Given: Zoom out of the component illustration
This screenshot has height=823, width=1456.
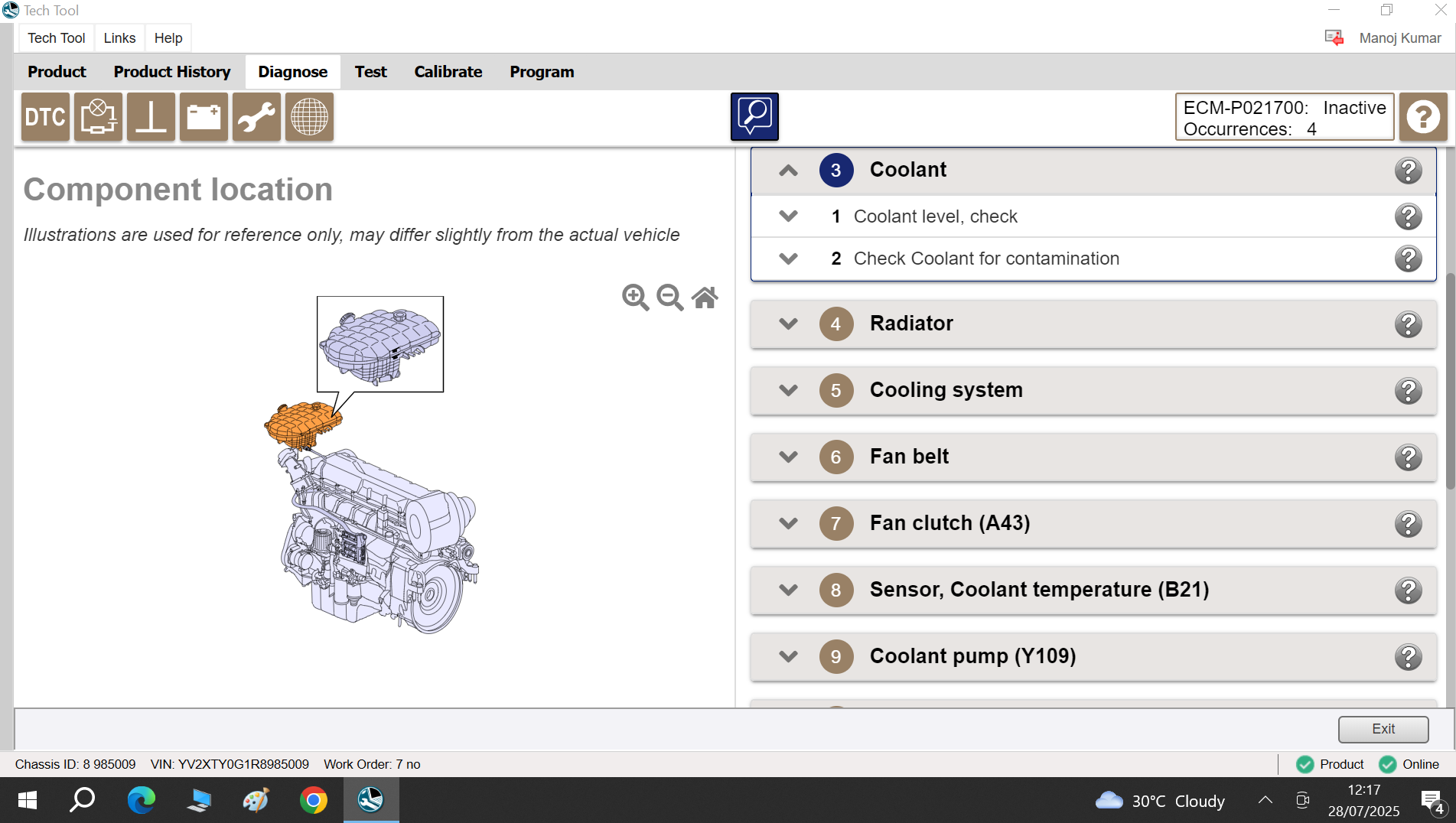Looking at the screenshot, I should [670, 298].
